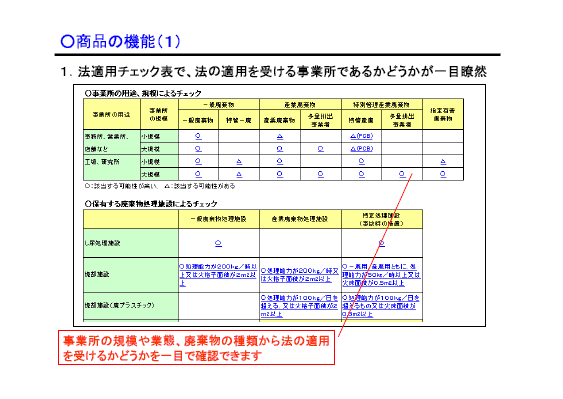Open the 焼却施設 link under 産業廃棄物処理施設
The image size is (563, 399).
tap(300, 275)
